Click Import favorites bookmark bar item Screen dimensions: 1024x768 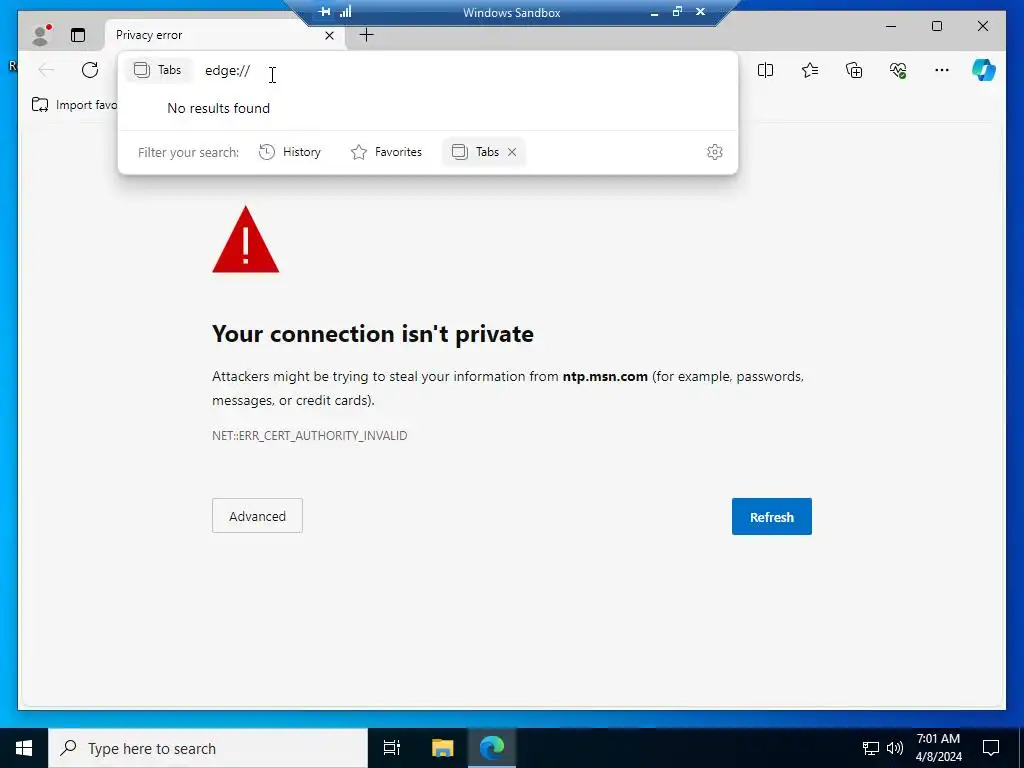tap(74, 104)
